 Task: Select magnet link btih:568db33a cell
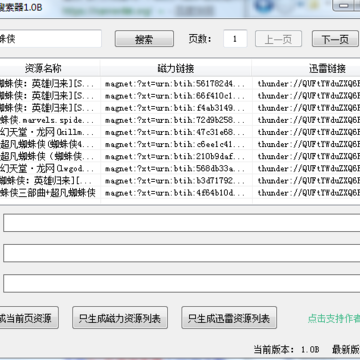[x=176, y=168]
